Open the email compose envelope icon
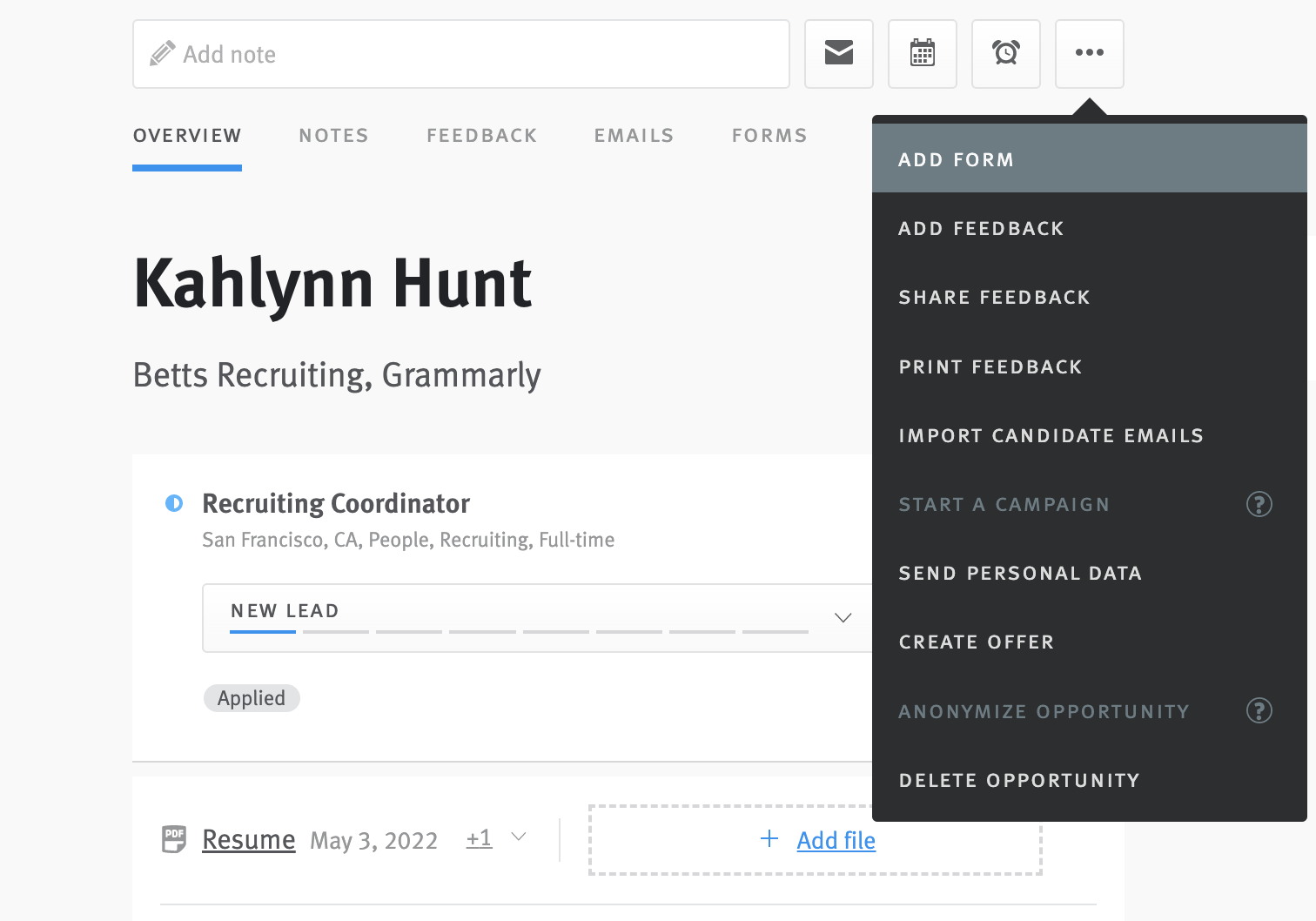 [838, 53]
